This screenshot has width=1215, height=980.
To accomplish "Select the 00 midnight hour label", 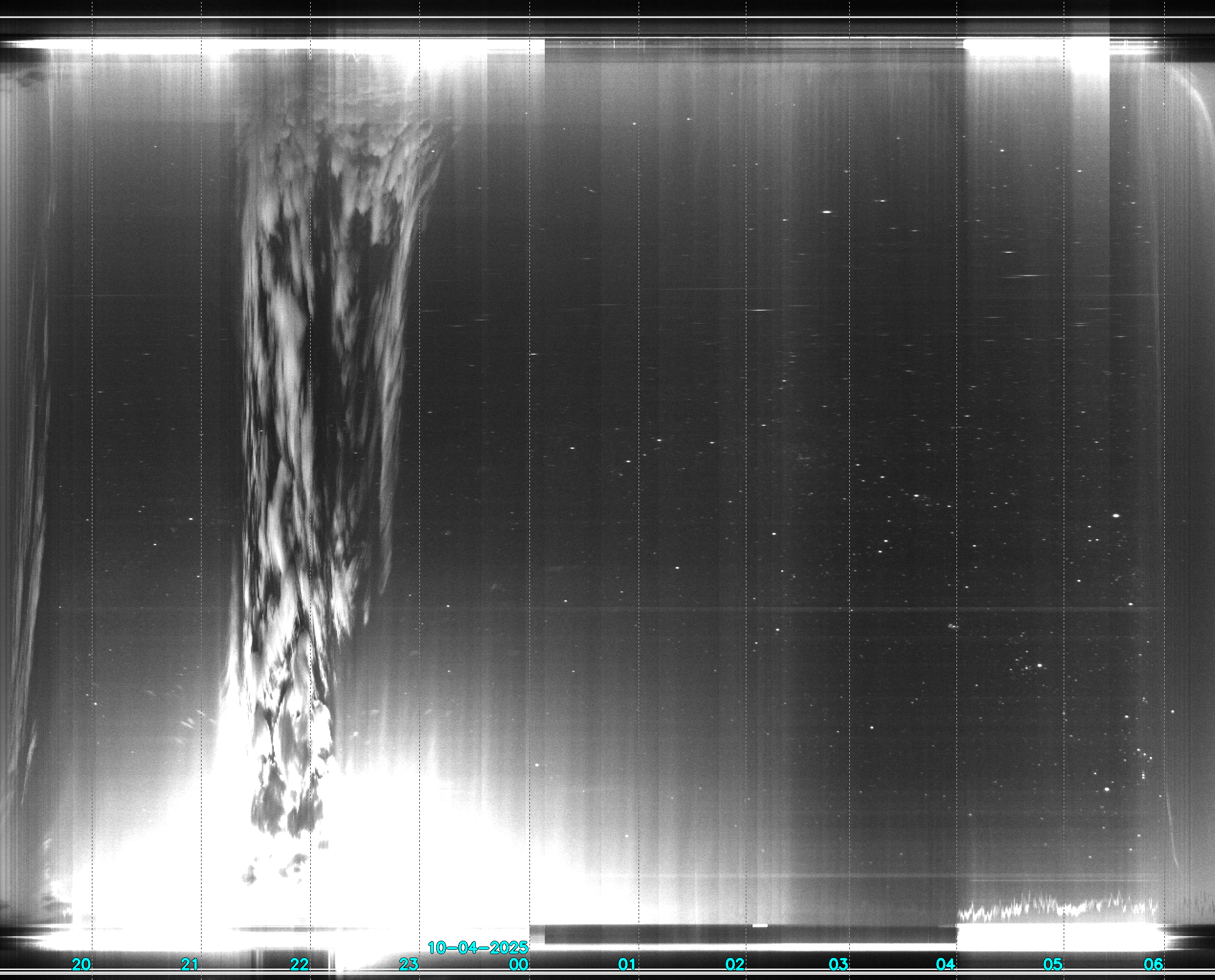I will point(518,964).
